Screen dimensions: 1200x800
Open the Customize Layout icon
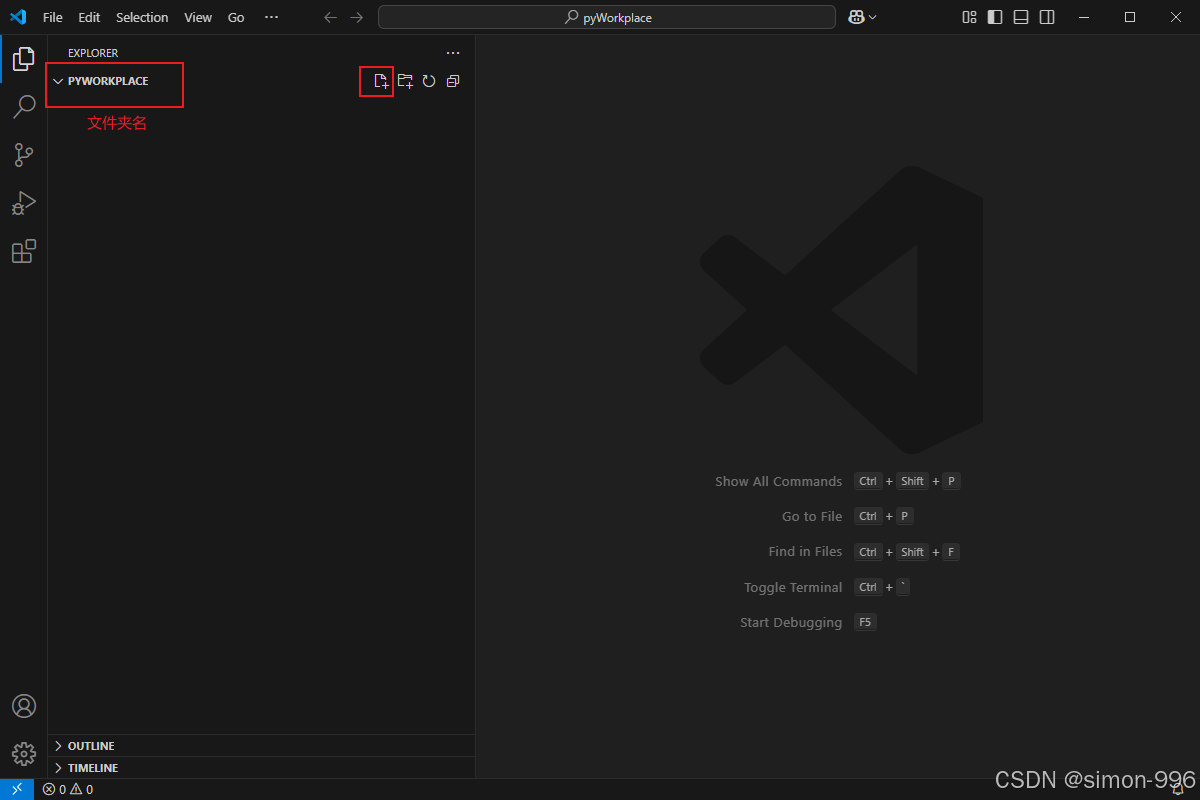pos(969,17)
